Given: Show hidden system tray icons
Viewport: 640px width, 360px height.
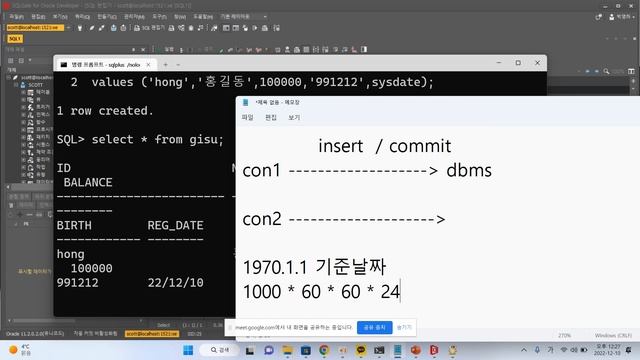Looking at the screenshot, I should pos(524,350).
